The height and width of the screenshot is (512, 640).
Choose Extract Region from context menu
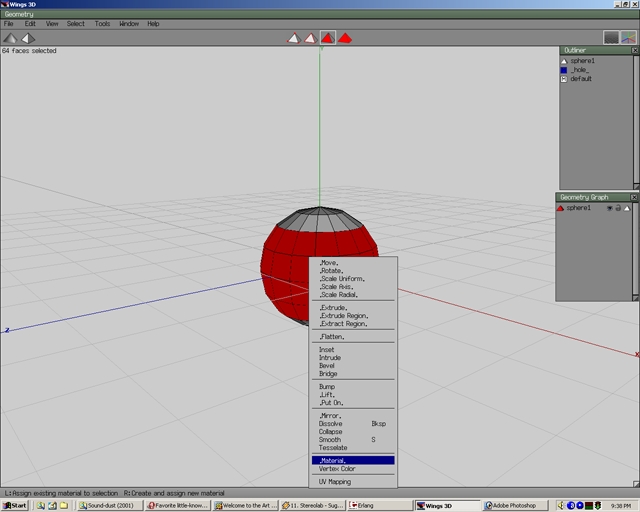click(353, 324)
